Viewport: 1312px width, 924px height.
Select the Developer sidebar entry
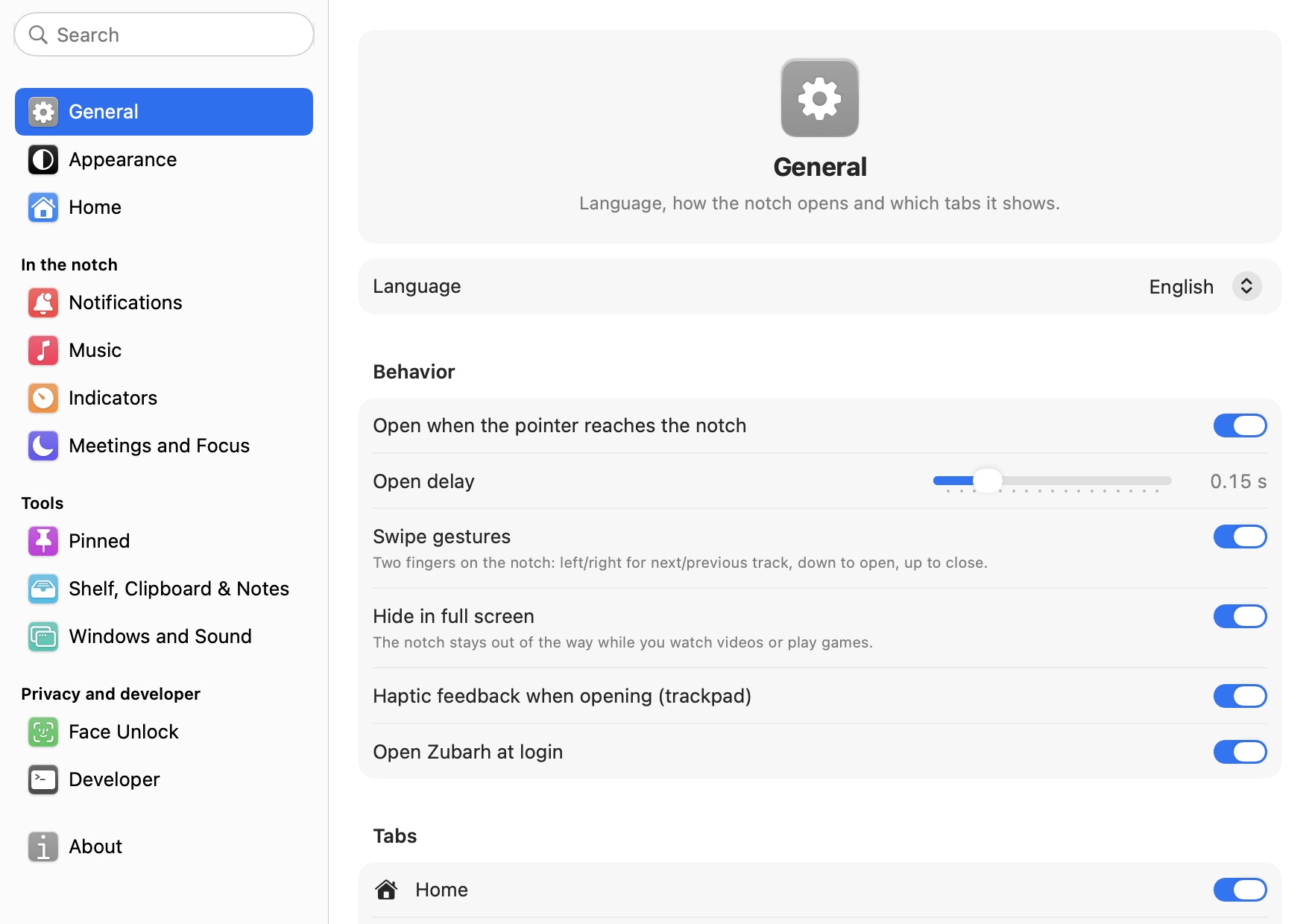coord(164,779)
